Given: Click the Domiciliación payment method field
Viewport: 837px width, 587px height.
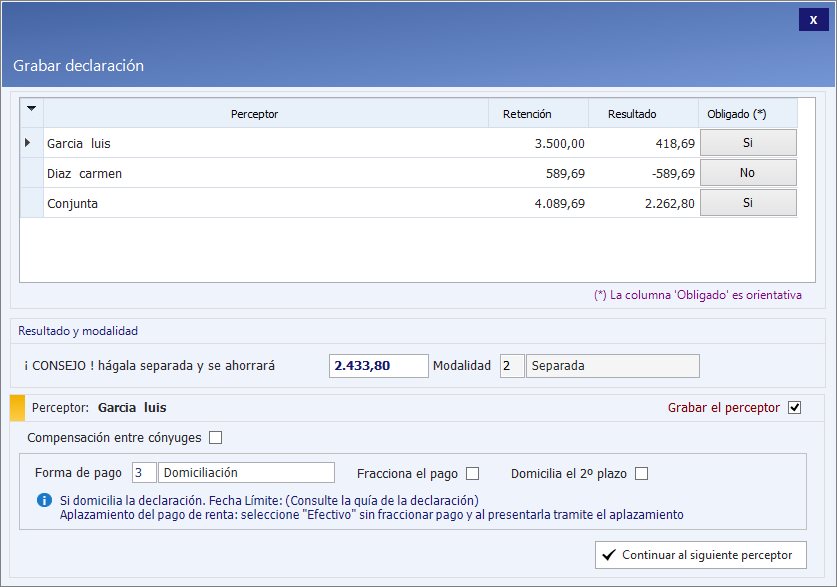Looking at the screenshot, I should (246, 473).
